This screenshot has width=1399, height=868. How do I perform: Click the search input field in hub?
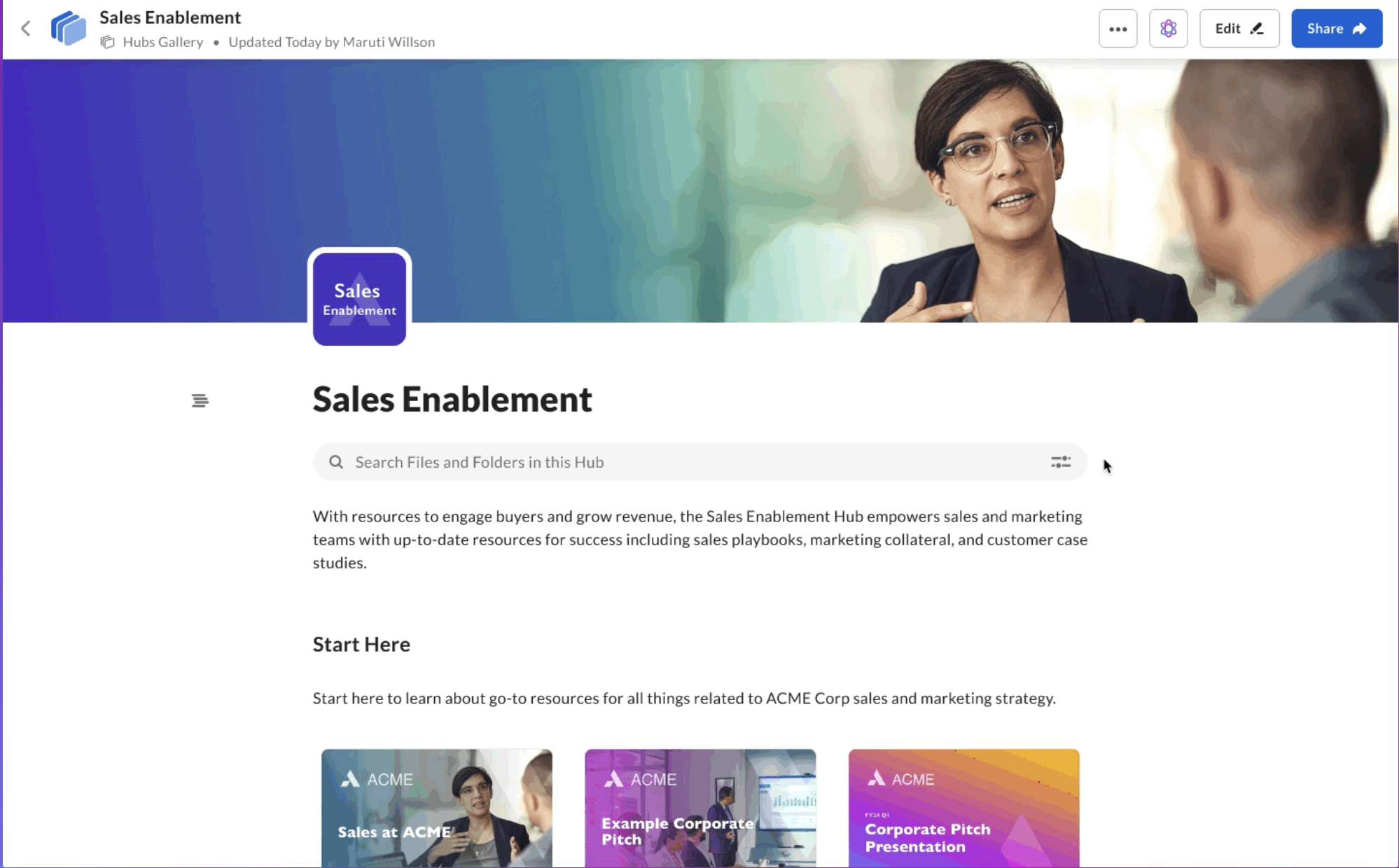(x=697, y=461)
